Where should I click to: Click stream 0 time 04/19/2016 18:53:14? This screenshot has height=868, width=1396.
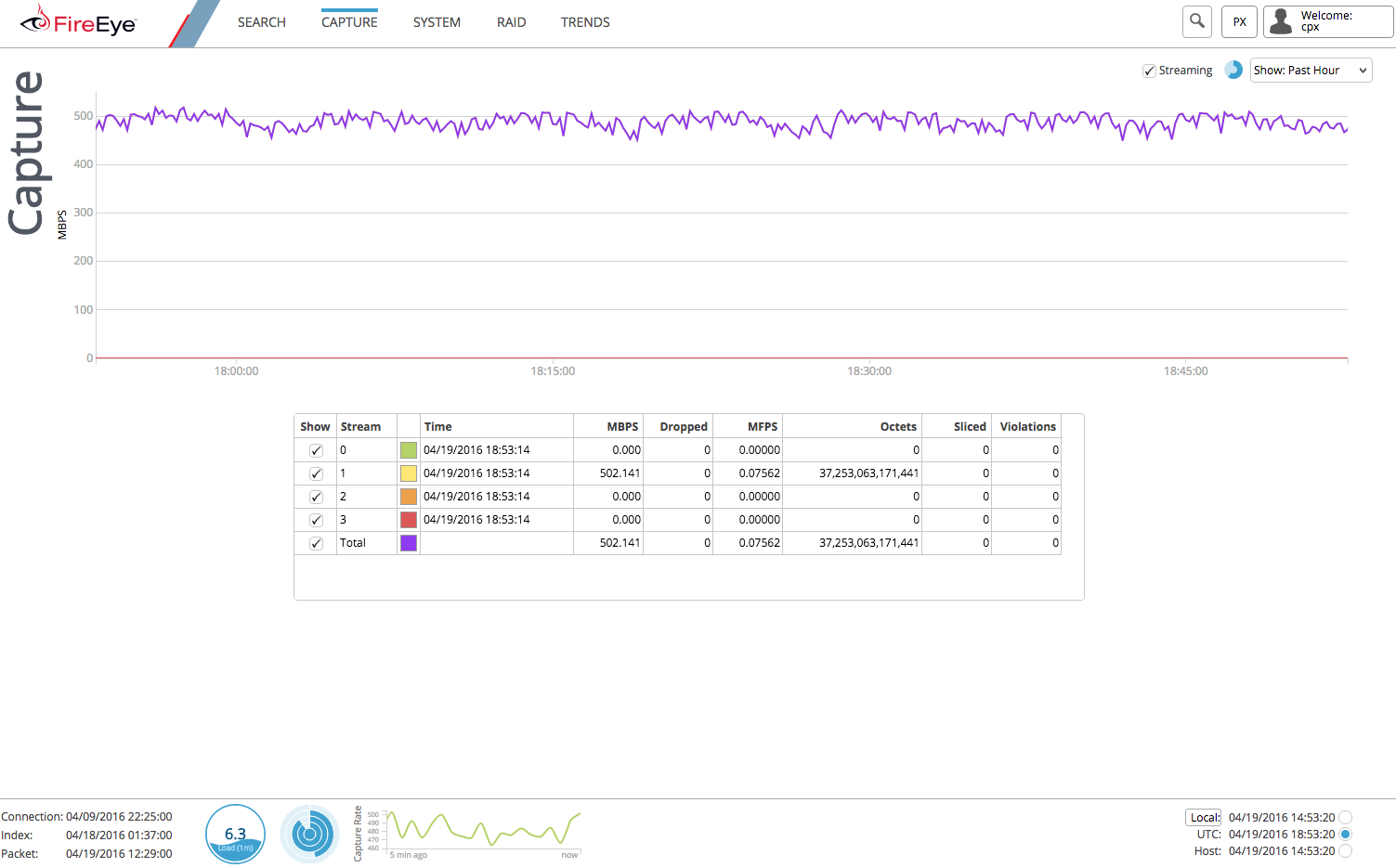point(476,450)
